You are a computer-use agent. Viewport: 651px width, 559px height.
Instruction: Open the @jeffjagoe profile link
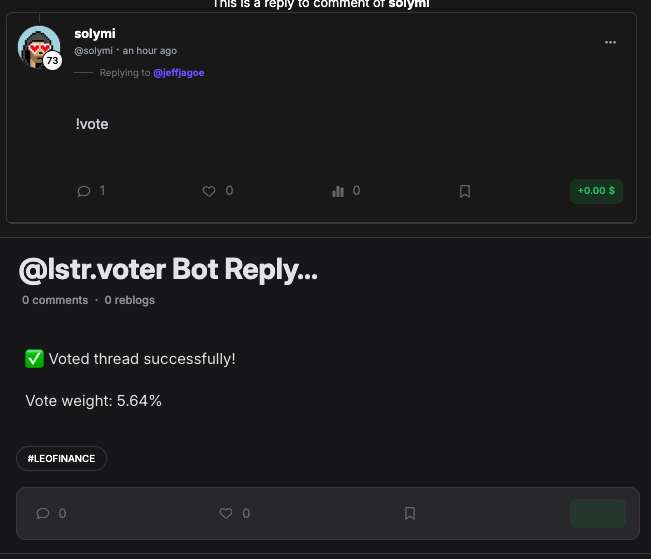[178, 73]
